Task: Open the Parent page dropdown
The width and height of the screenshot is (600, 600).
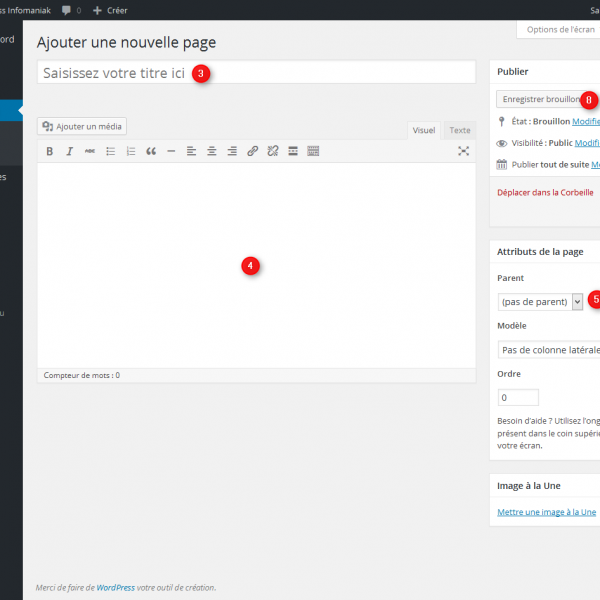Action: pyautogui.click(x=540, y=301)
